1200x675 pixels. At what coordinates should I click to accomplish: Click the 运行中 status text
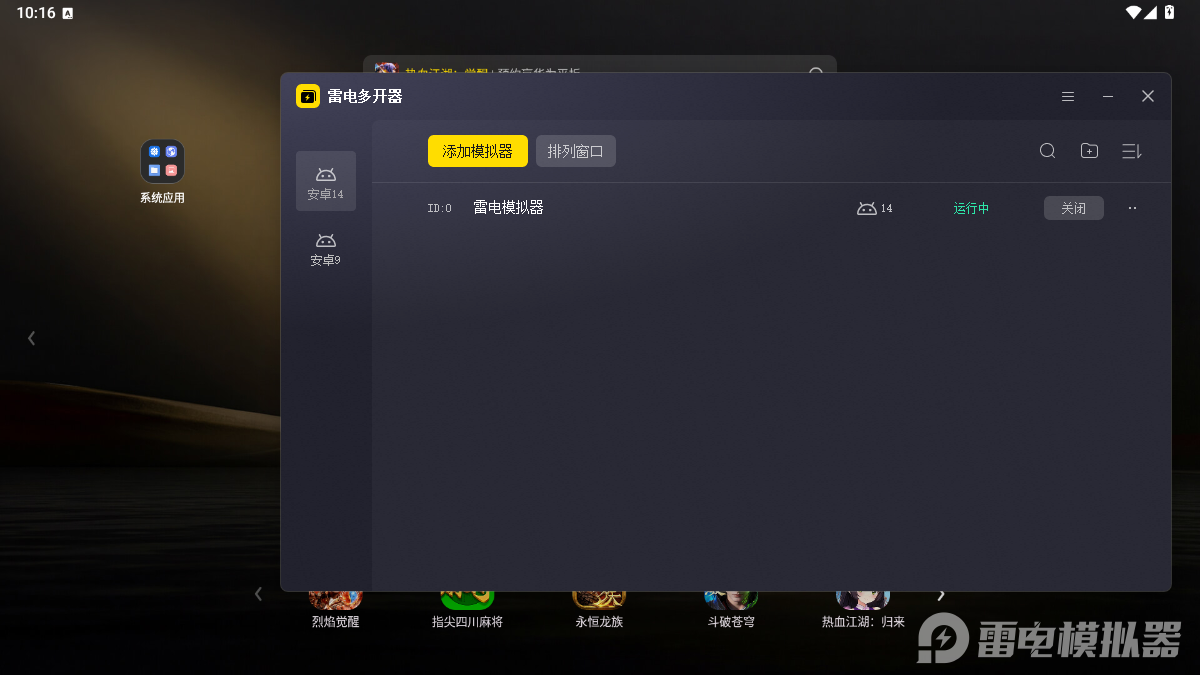point(971,208)
